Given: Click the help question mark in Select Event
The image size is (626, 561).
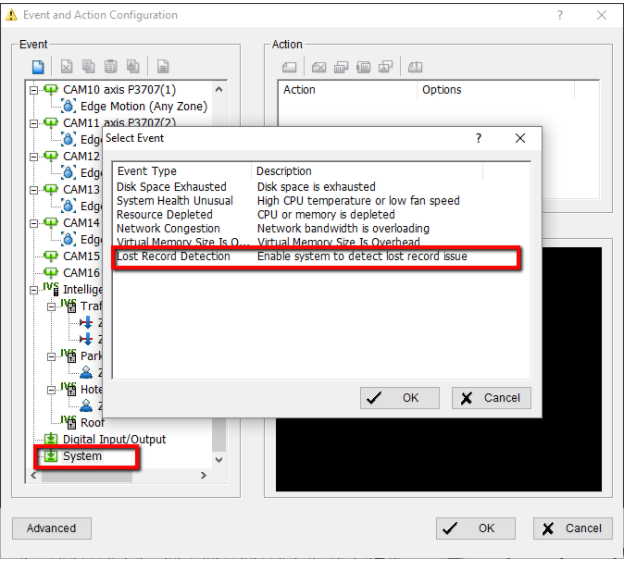Looking at the screenshot, I should (478, 138).
